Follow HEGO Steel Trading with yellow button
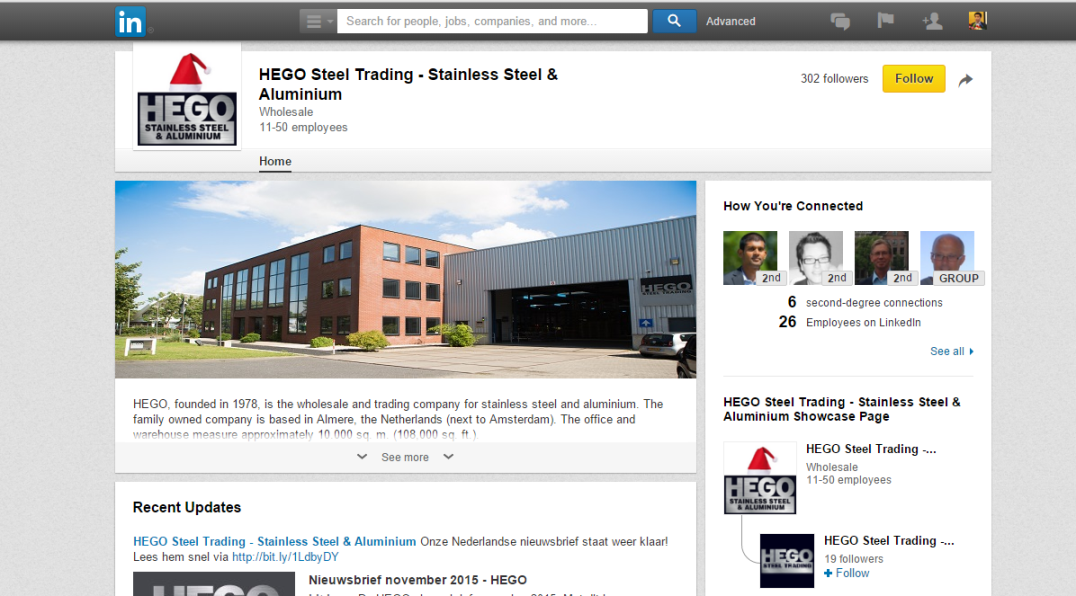Viewport: 1076px width, 596px height. point(913,79)
